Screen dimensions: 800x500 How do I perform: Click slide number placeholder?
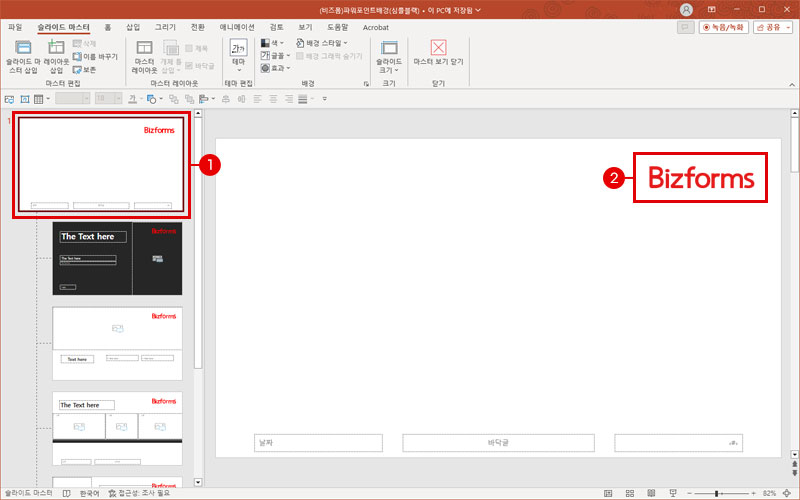click(x=679, y=443)
